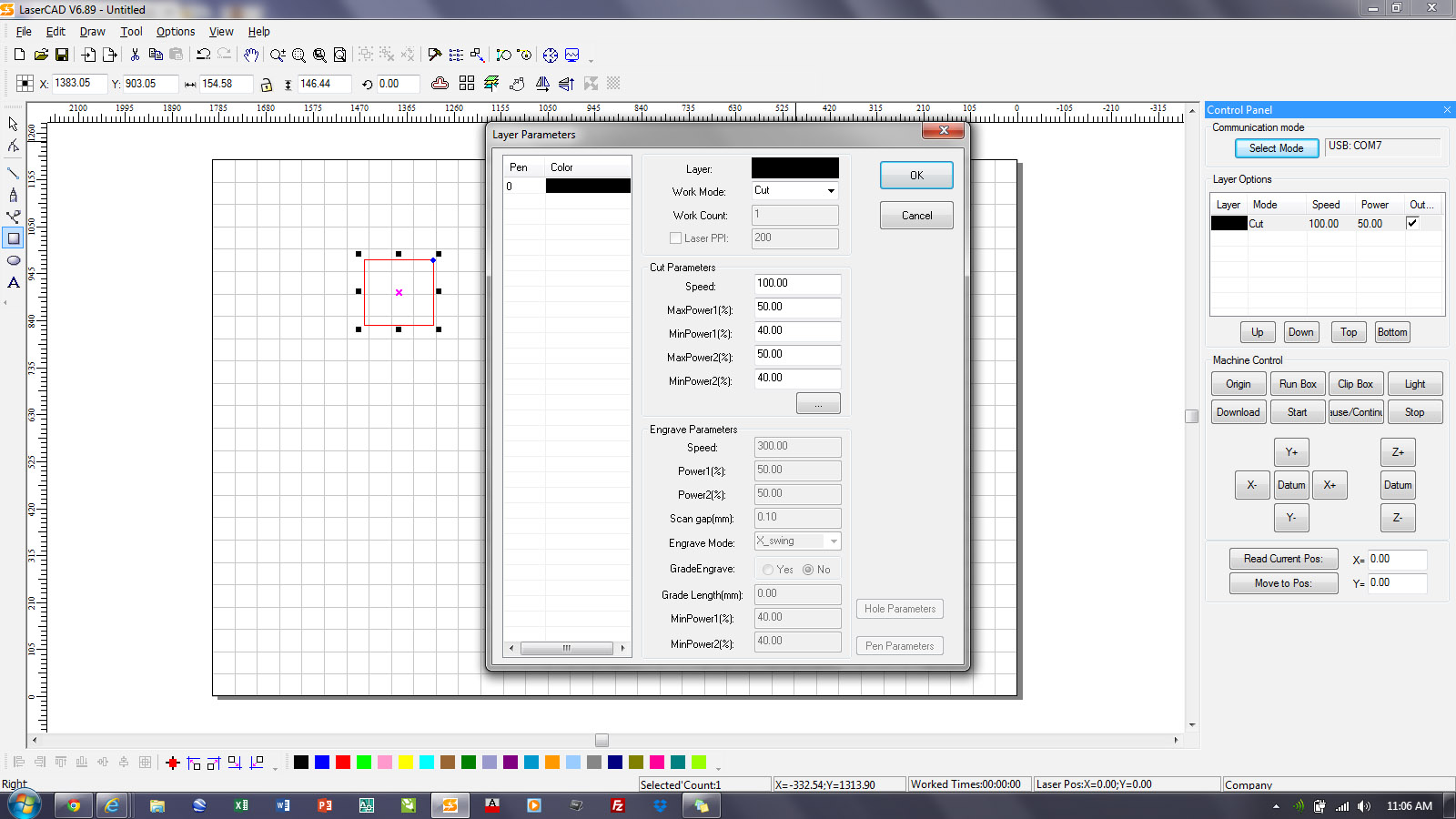
Task: Click the Download button in Machine Control
Action: [x=1238, y=412]
